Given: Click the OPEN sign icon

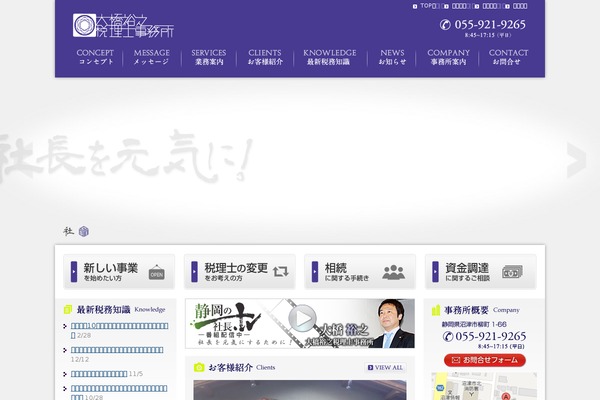Looking at the screenshot, I should [x=157, y=272].
